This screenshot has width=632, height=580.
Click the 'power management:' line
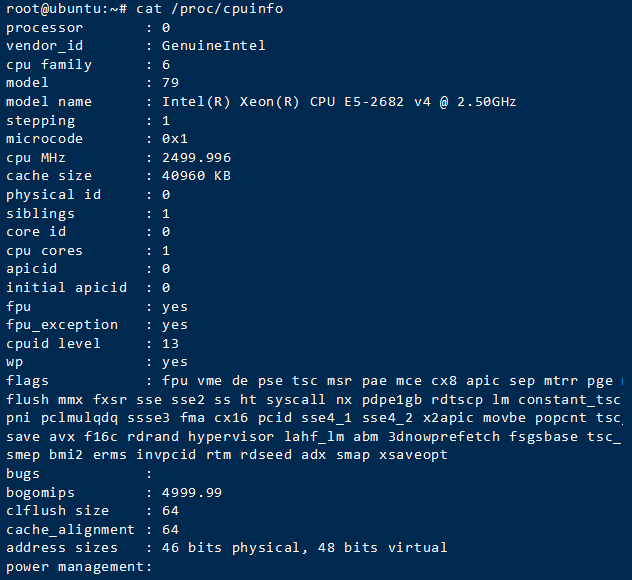(78, 567)
